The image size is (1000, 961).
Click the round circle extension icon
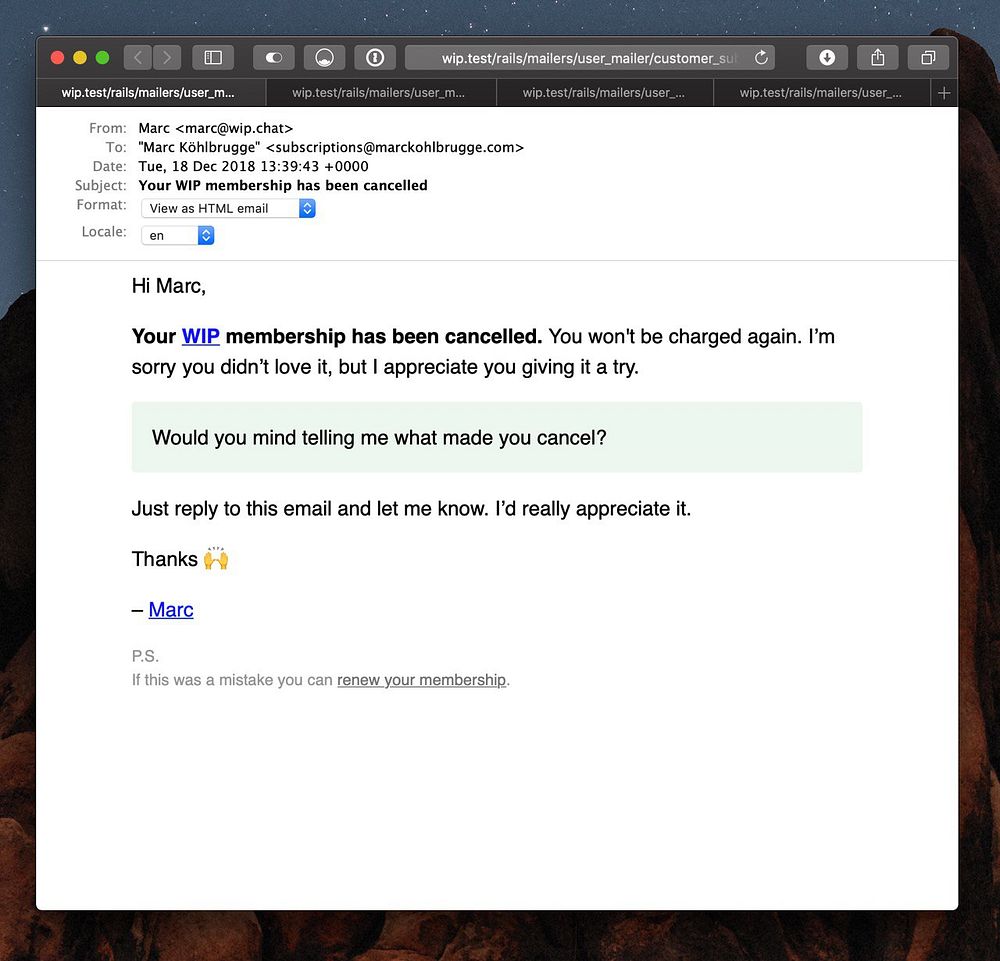pos(325,58)
